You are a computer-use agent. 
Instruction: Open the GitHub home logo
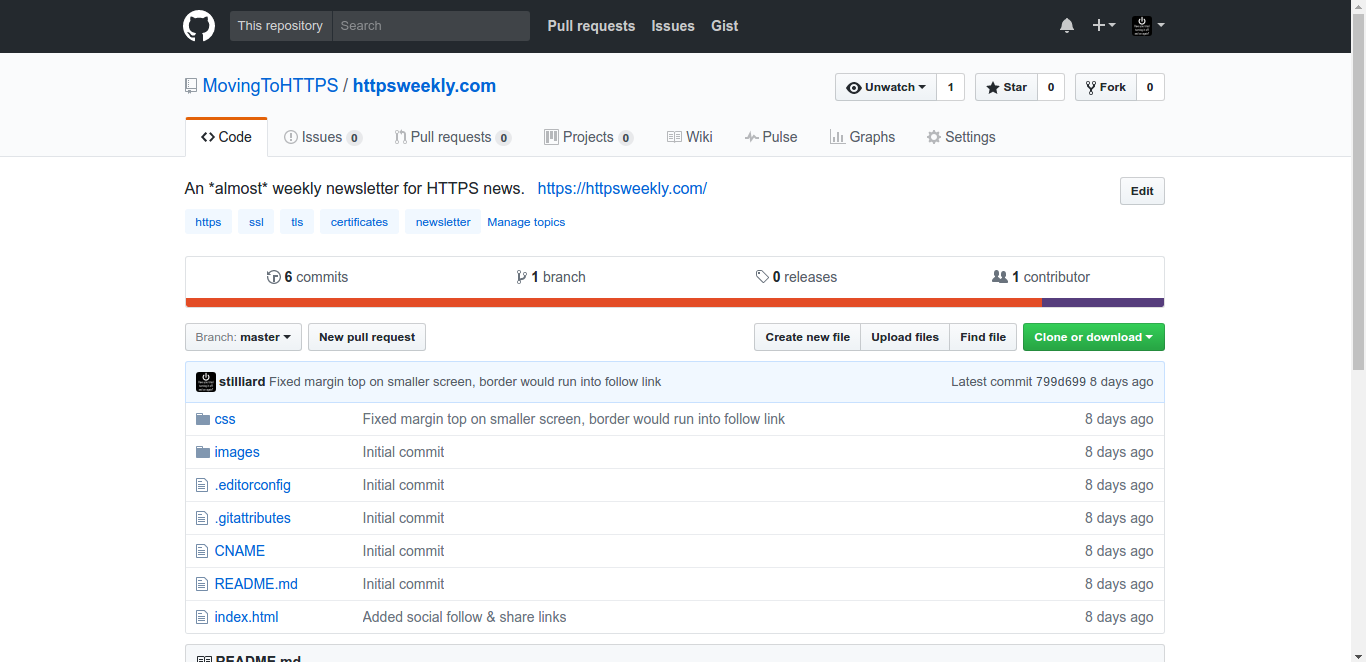[199, 26]
